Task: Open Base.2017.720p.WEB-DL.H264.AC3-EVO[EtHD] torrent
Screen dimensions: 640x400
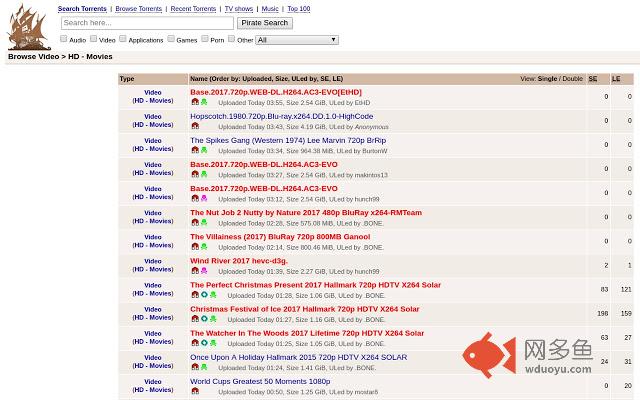Action: (x=276, y=92)
